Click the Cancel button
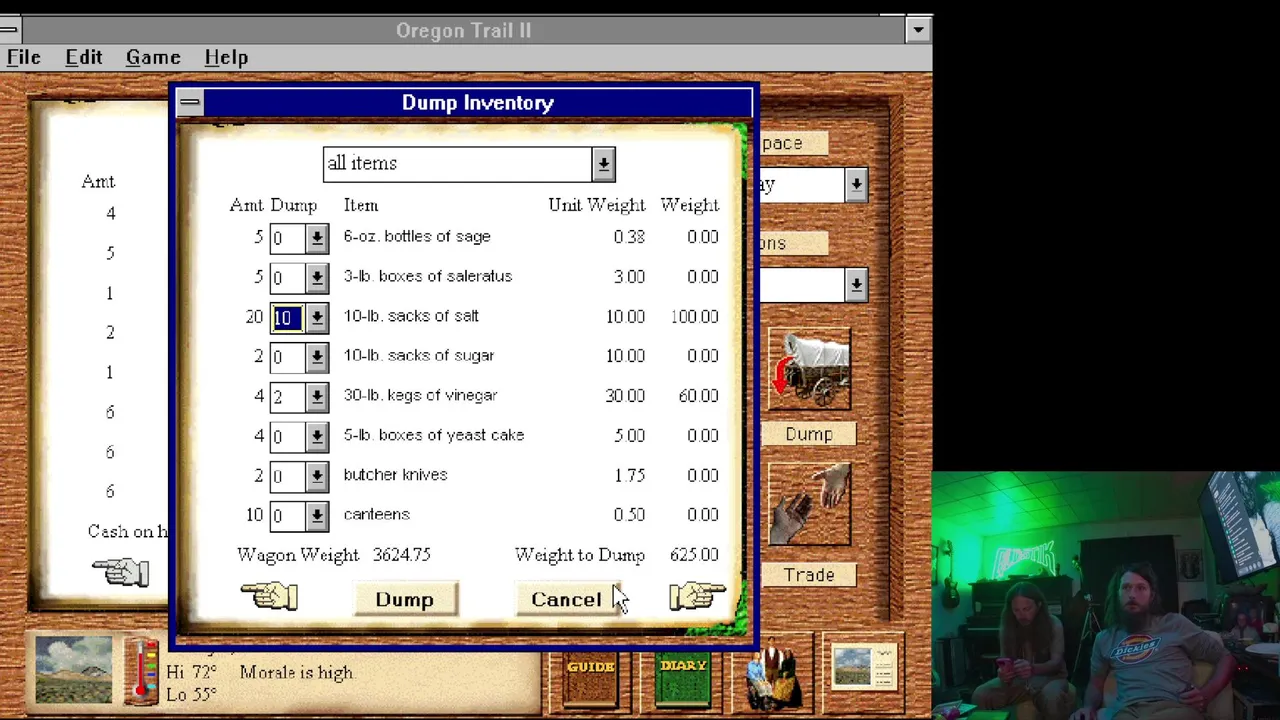 click(x=566, y=599)
